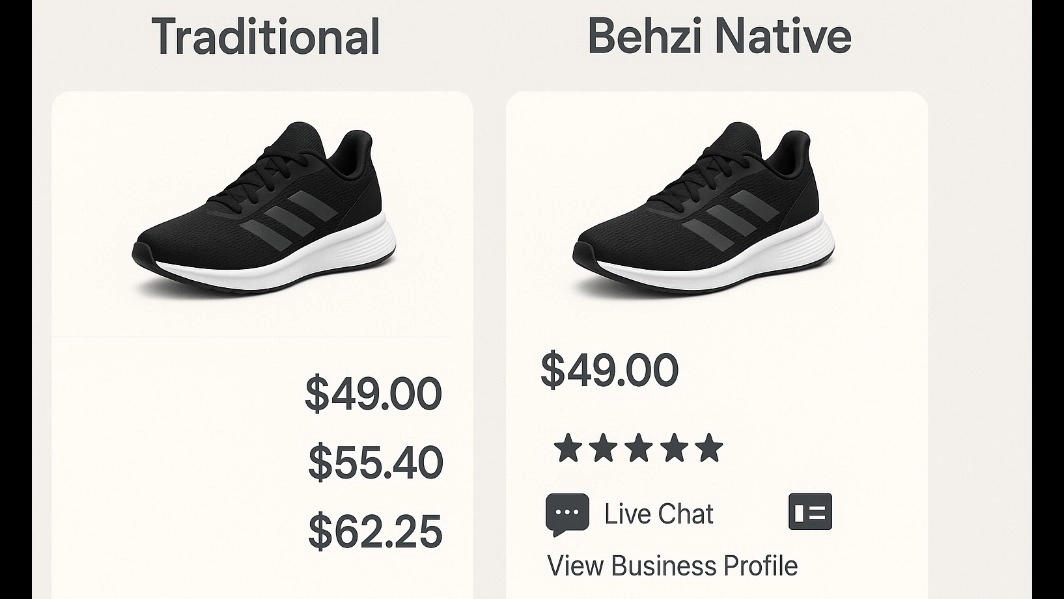The width and height of the screenshot is (1064, 599).
Task: Open the View Business Profile link
Action: click(x=672, y=566)
